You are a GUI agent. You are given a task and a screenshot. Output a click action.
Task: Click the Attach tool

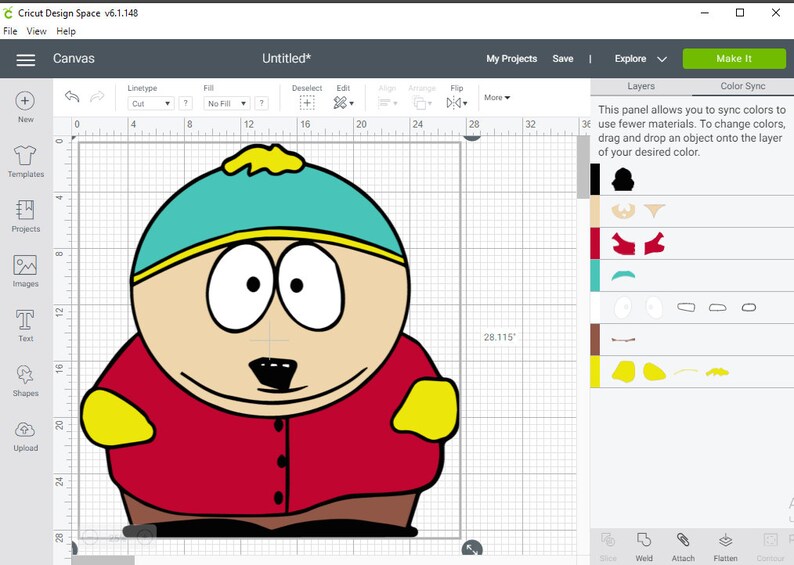tap(683, 547)
